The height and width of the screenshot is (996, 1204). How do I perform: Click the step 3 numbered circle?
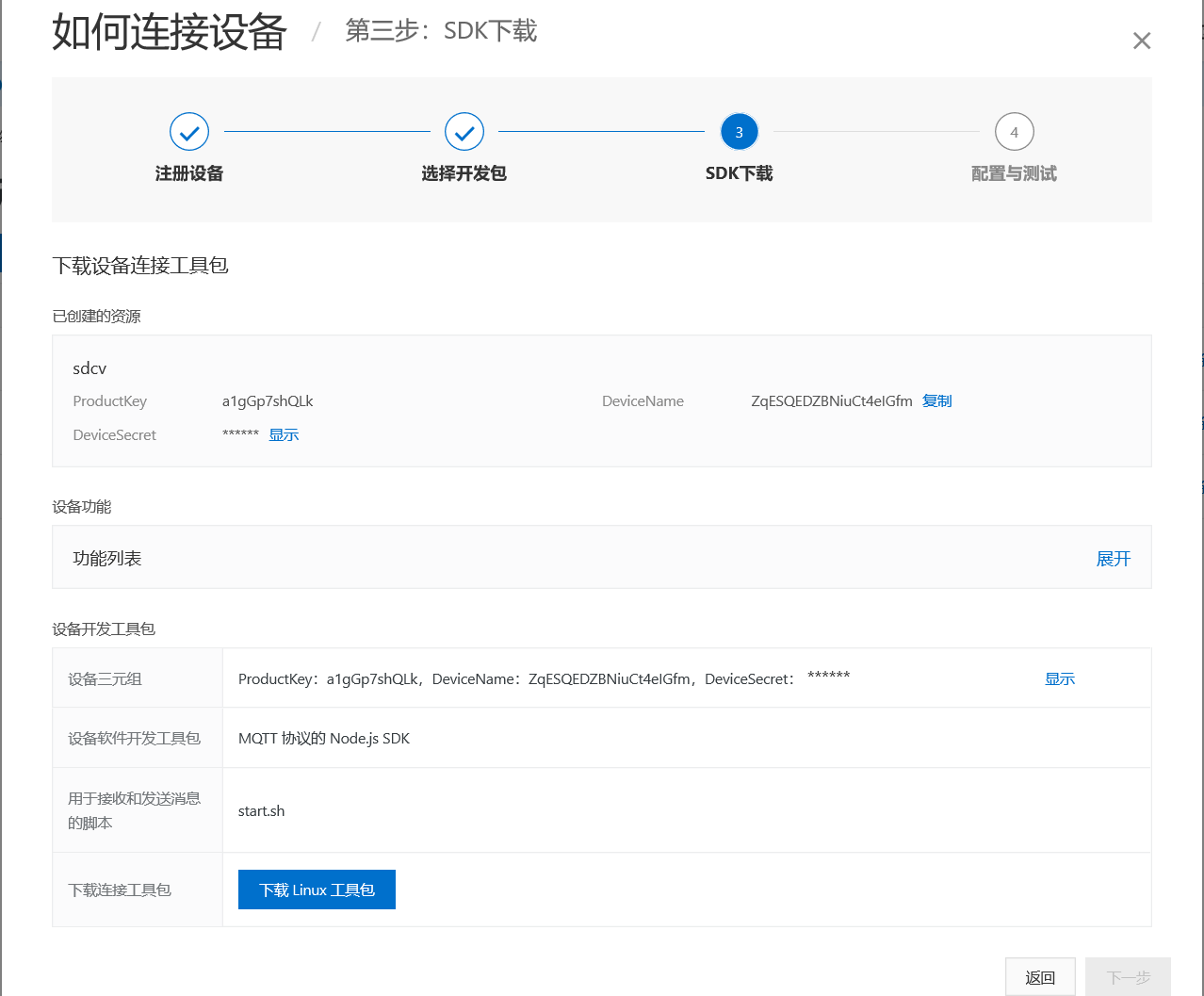point(739,132)
